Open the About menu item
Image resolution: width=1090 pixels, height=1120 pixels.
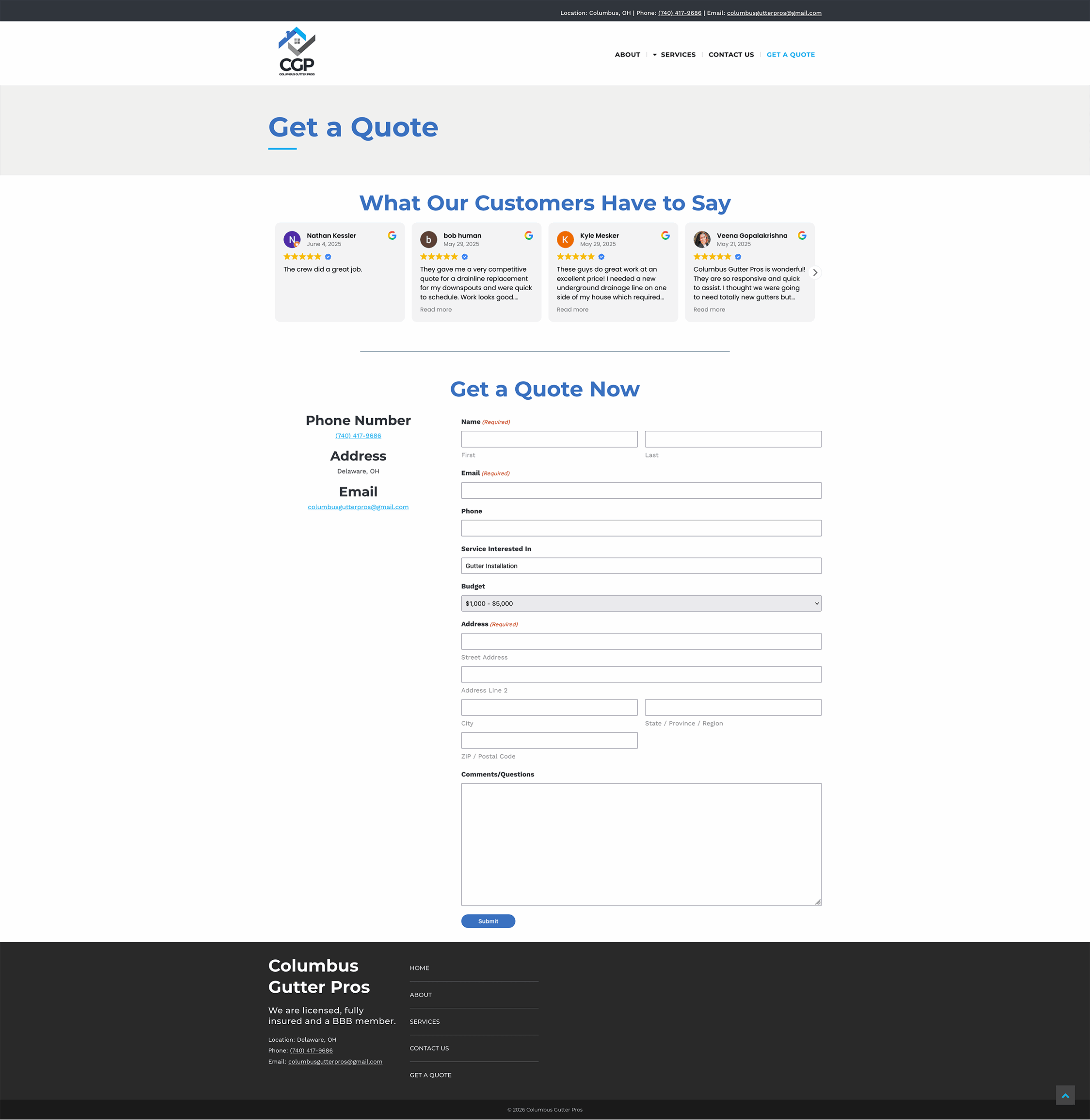627,55
